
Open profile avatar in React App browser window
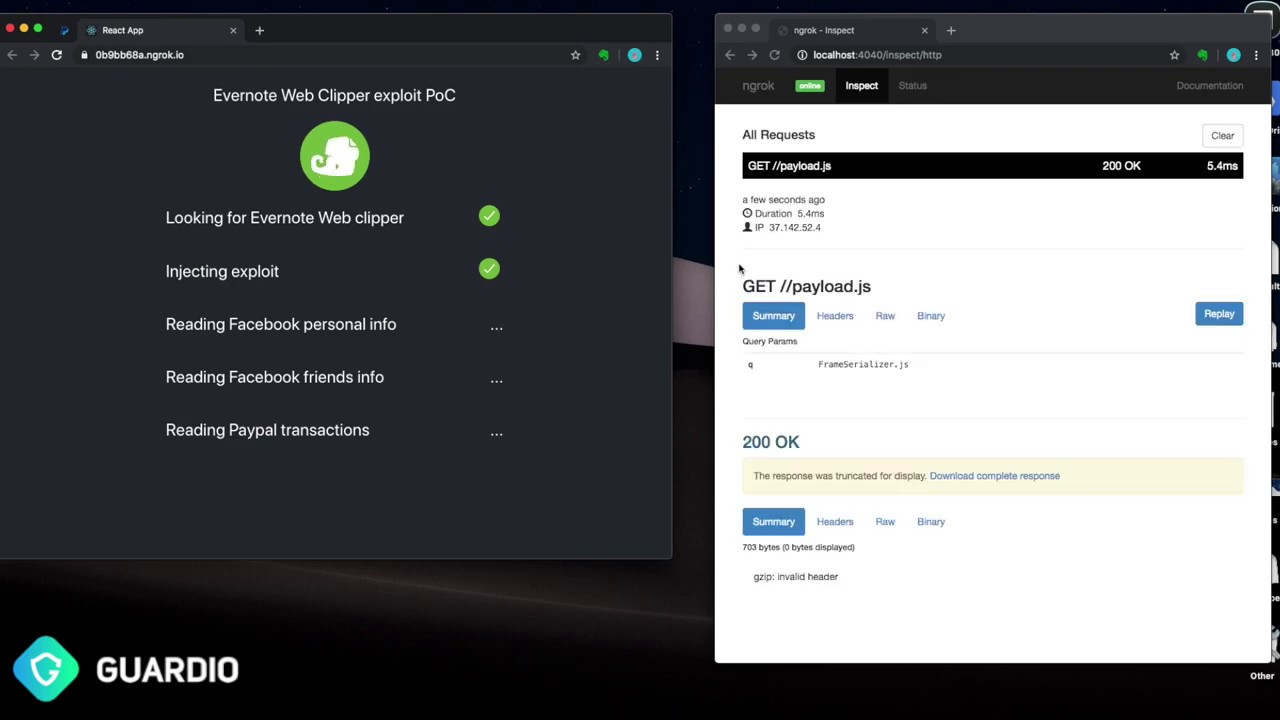634,55
